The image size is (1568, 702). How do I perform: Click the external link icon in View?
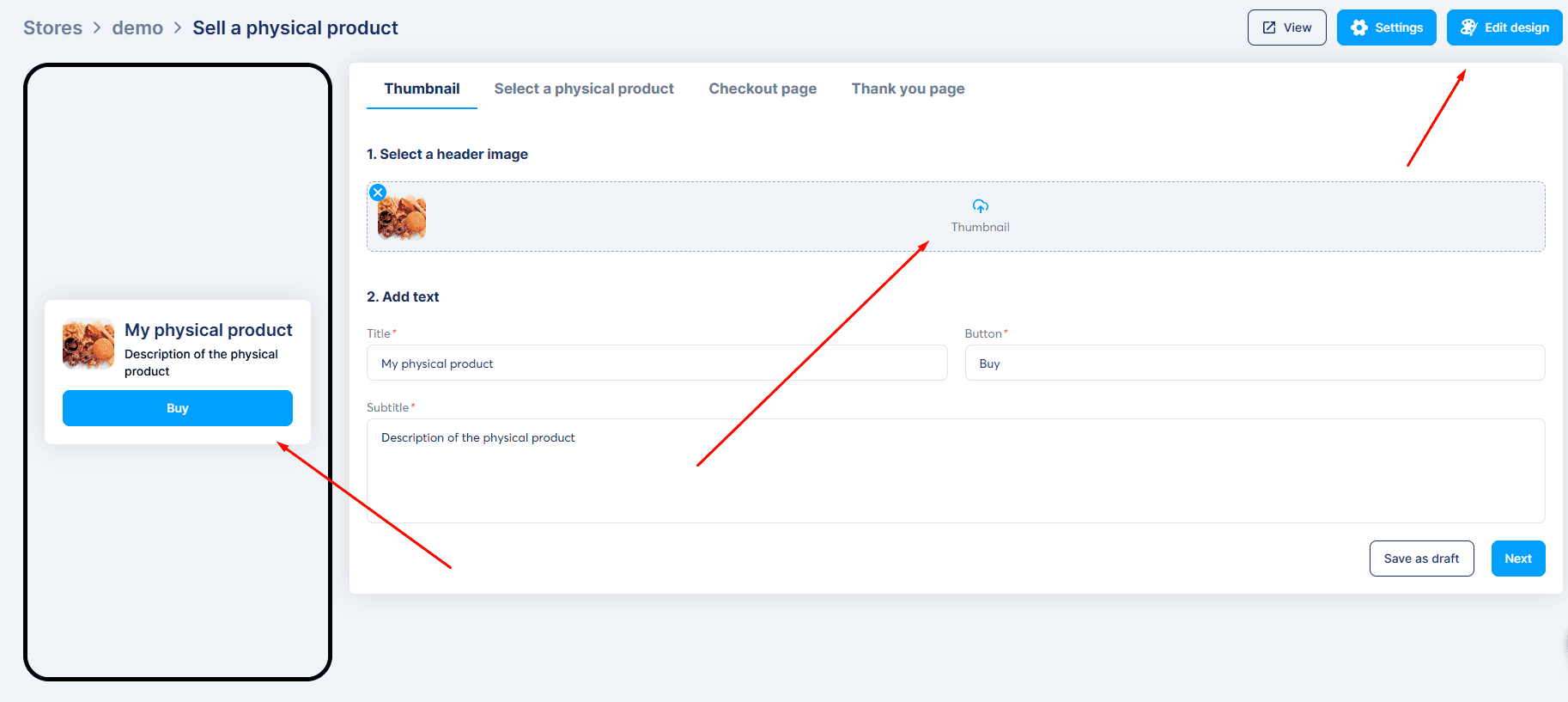click(x=1268, y=27)
